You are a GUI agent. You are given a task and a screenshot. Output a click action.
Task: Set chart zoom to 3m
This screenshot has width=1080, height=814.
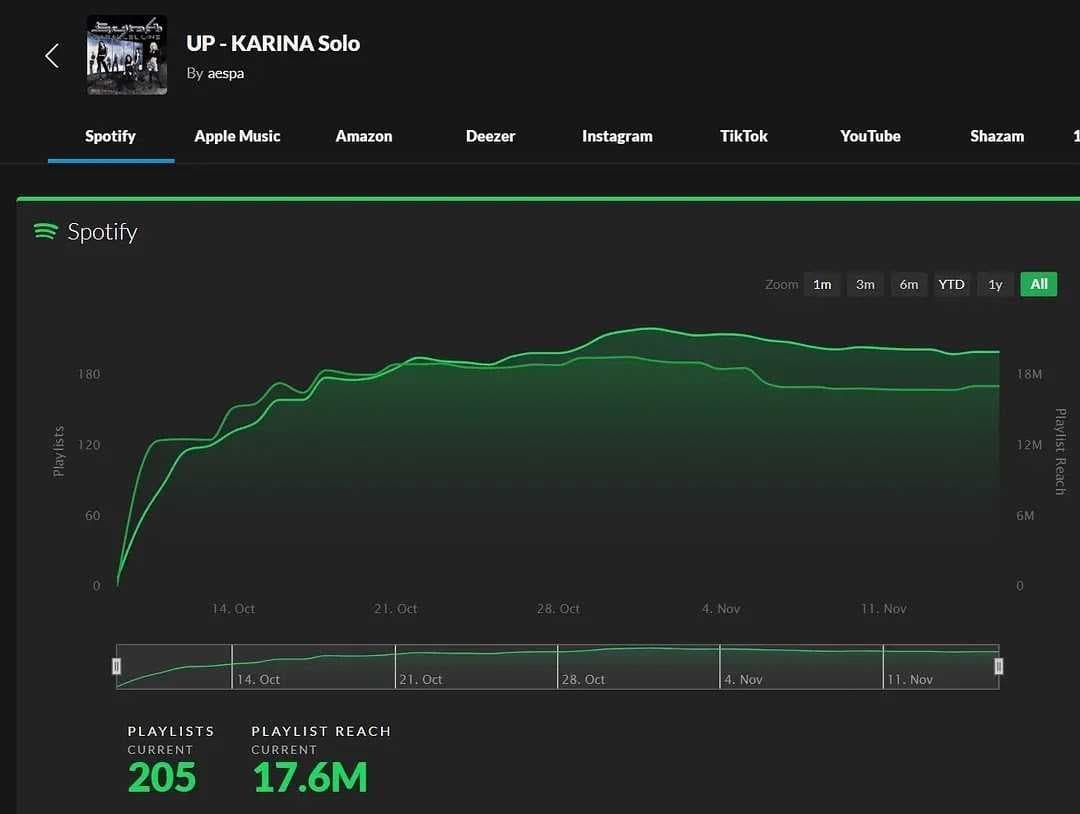click(x=865, y=284)
